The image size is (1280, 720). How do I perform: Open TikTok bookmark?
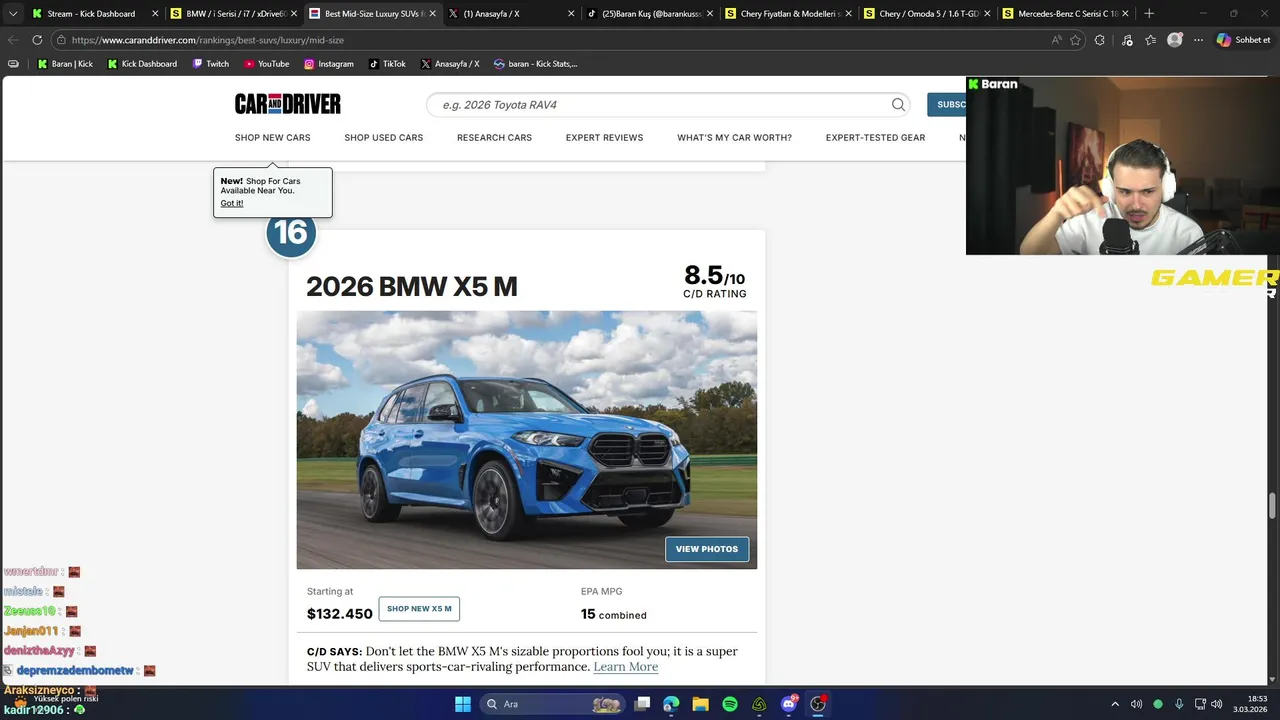tap(387, 64)
